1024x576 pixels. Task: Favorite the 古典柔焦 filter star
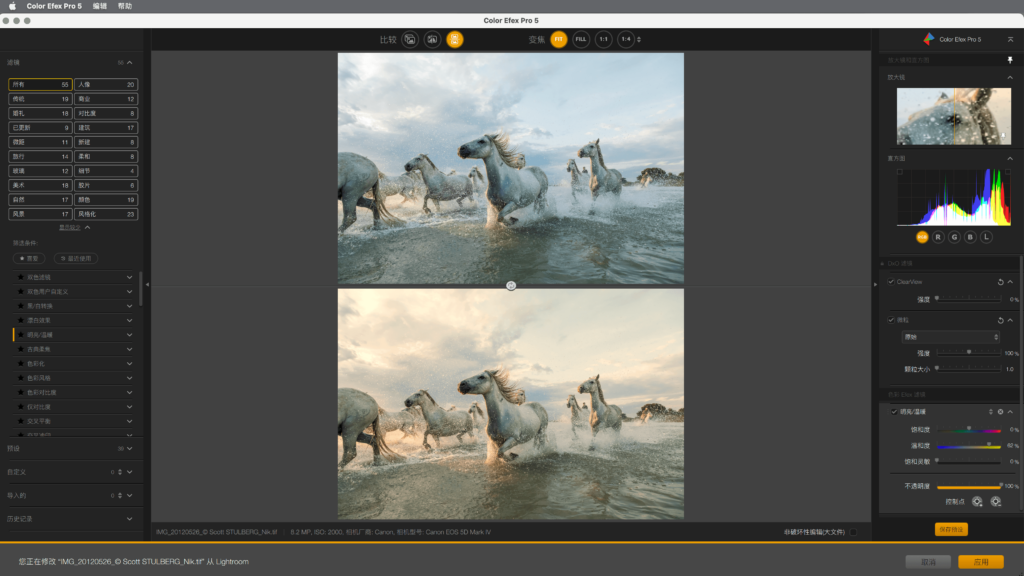click(21, 349)
